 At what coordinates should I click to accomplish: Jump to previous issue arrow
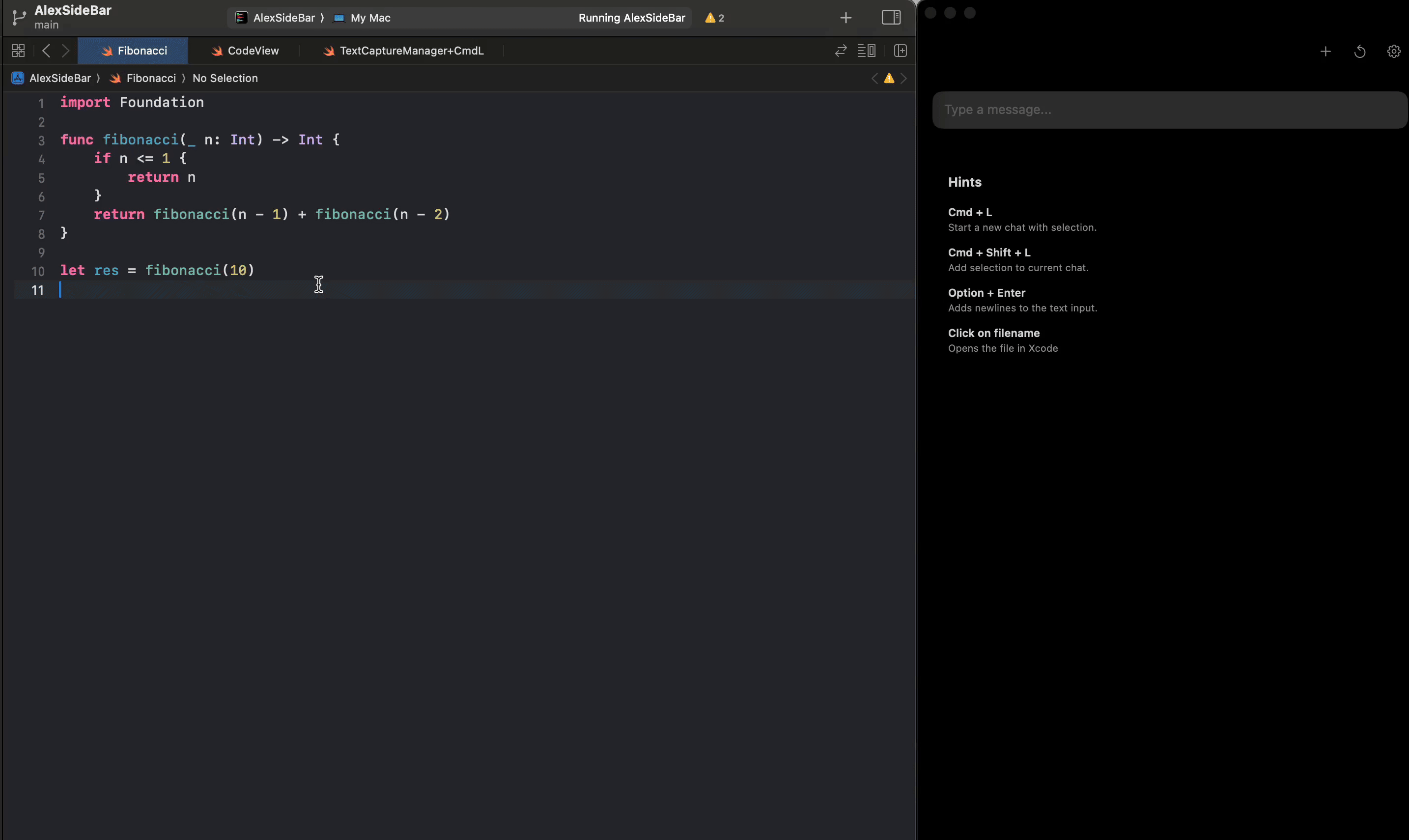874,78
